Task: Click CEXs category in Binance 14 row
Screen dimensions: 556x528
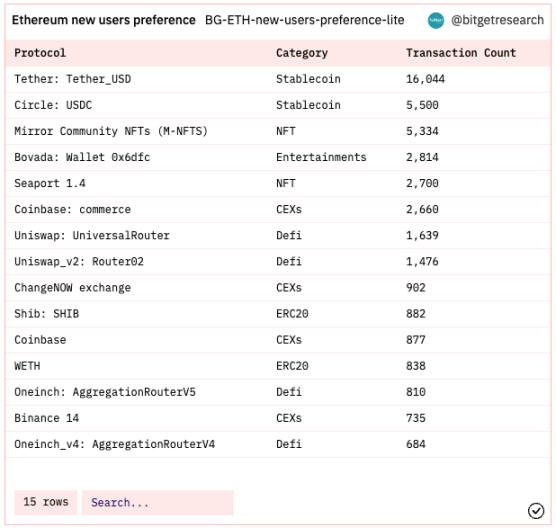Action: [x=289, y=418]
